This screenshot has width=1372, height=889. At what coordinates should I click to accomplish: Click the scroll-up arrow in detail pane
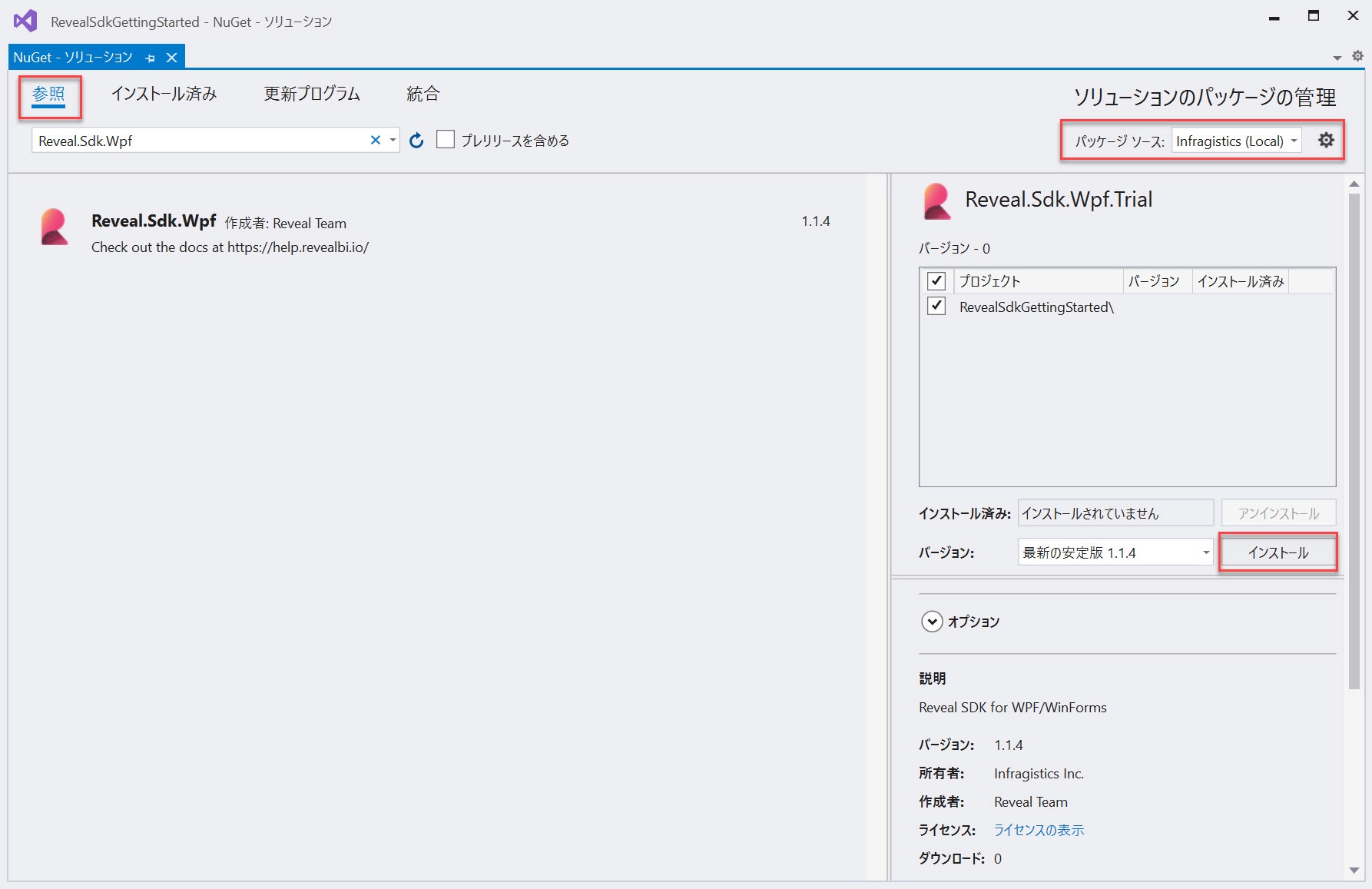1354,184
